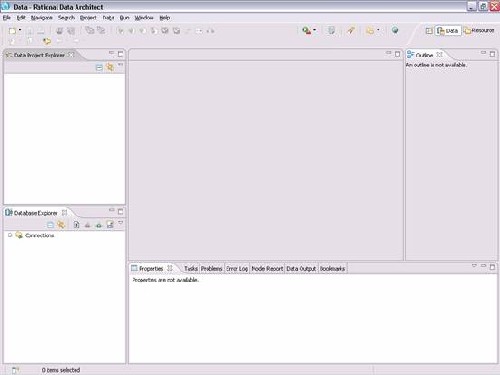Open Database Explorer view menu
The height and width of the screenshot is (375, 500).
[121, 223]
